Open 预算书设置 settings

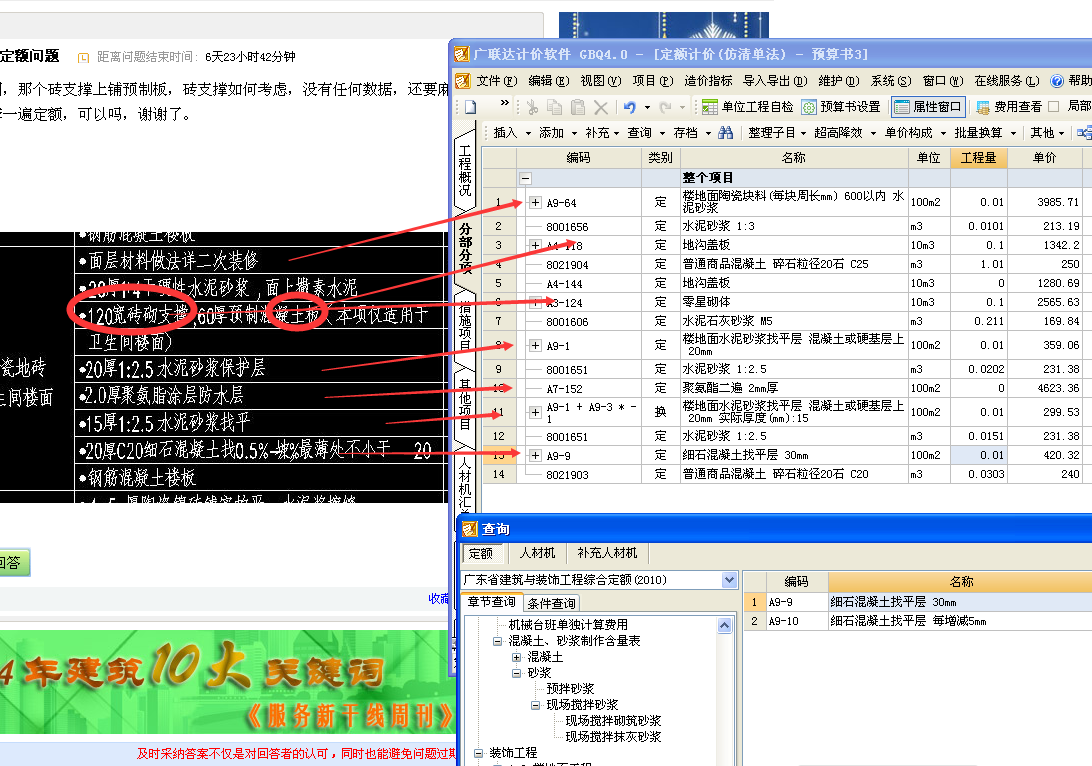[x=842, y=107]
